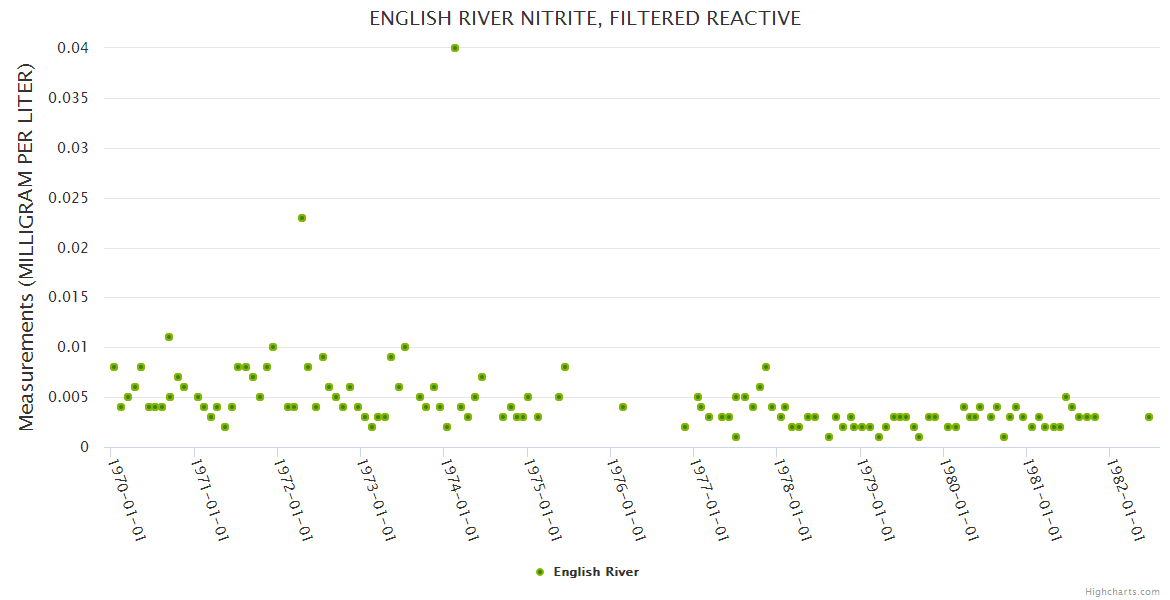Click the Measurements y-axis title
Screen dimensions: 1170x600
coord(27,247)
